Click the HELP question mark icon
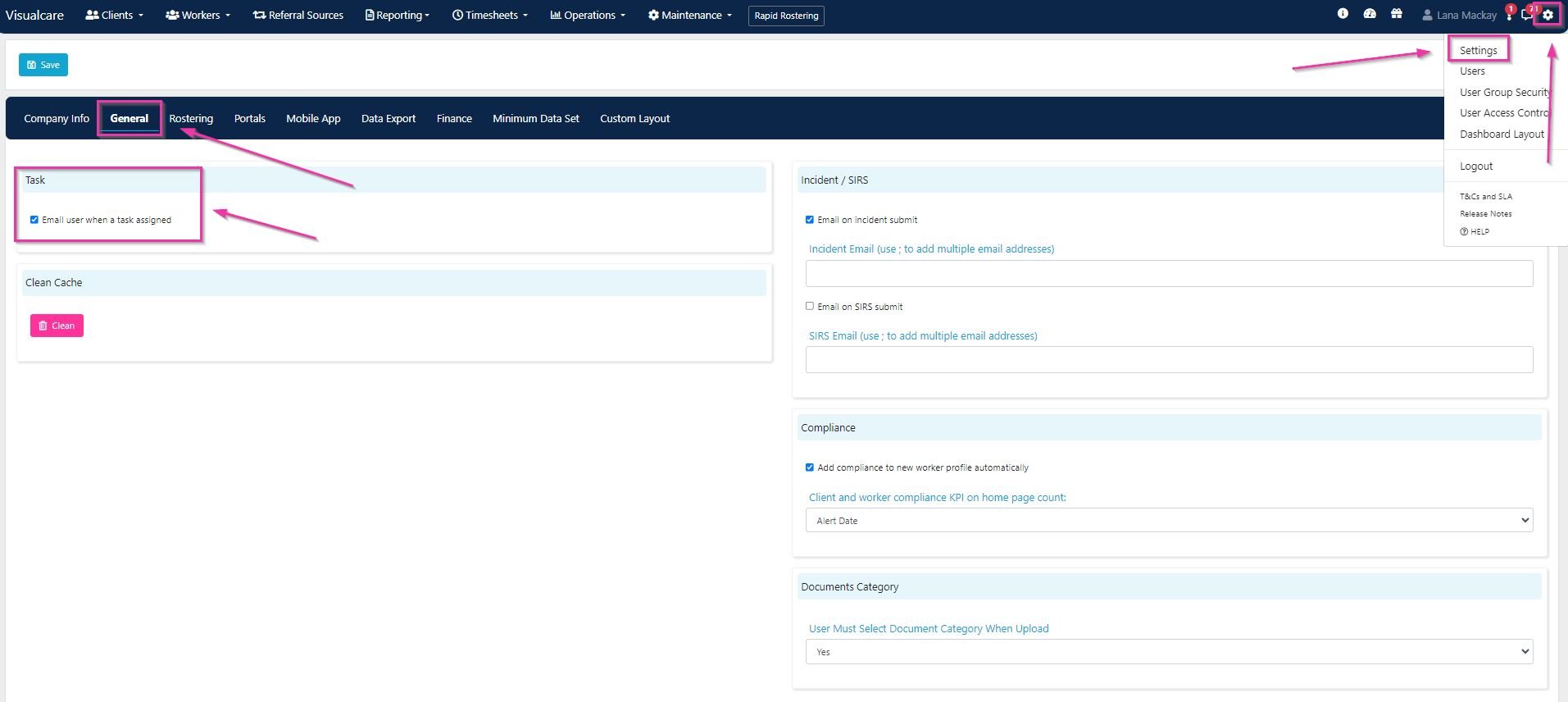 [x=1464, y=232]
